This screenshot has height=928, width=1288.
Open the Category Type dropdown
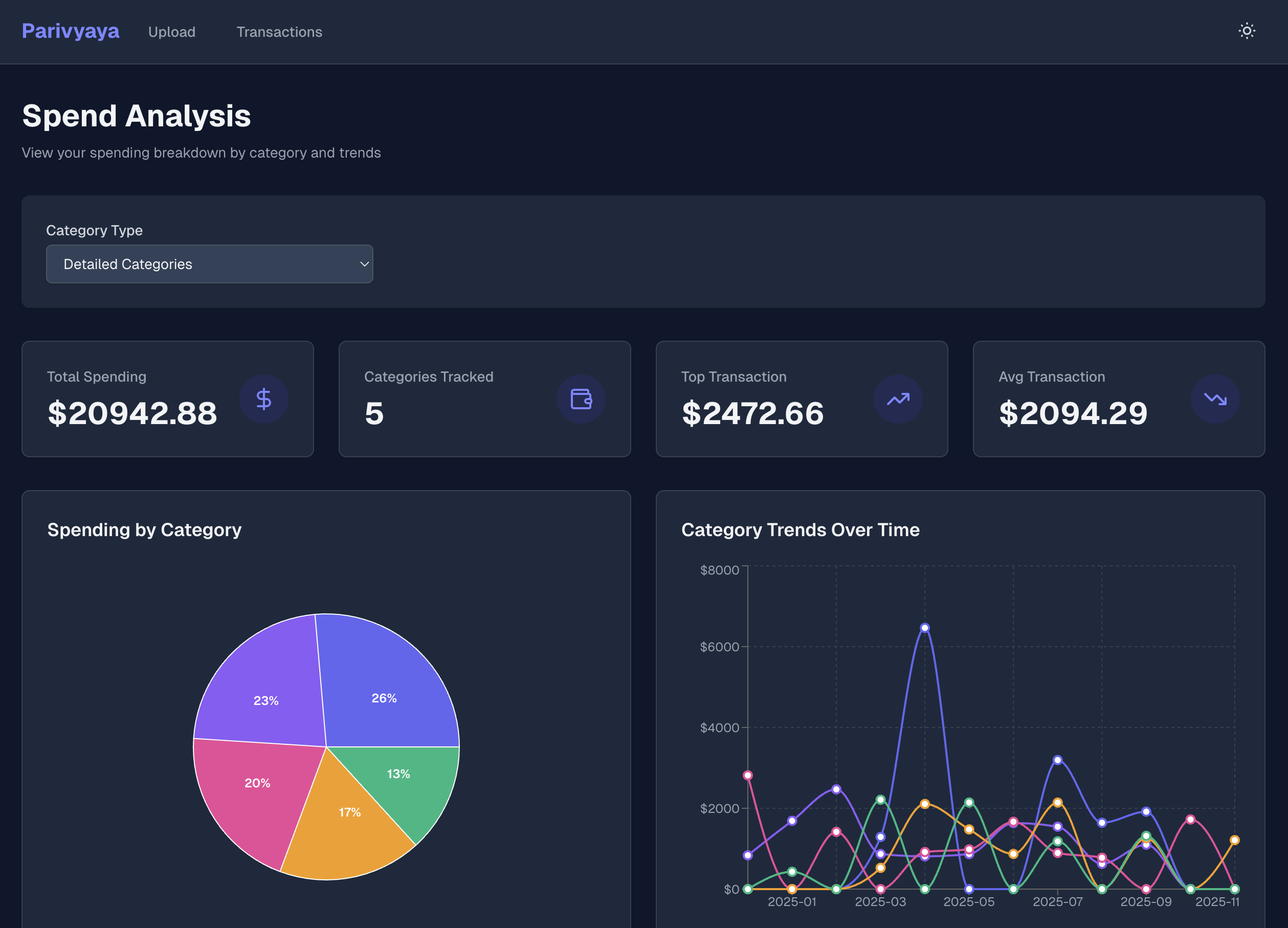click(210, 263)
